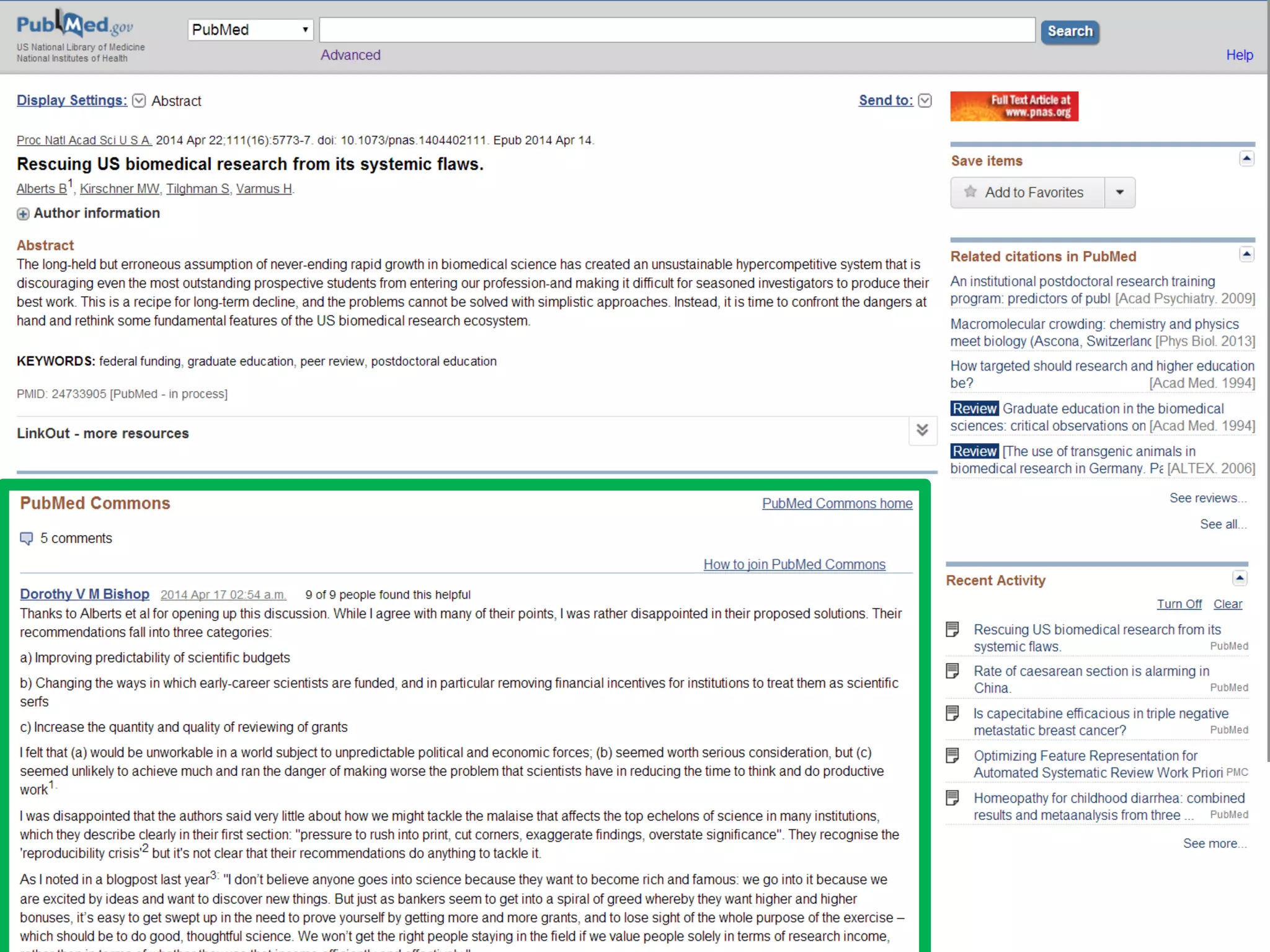Collapse the Related citations panel
This screenshot has height=952, width=1270.
1246,254
